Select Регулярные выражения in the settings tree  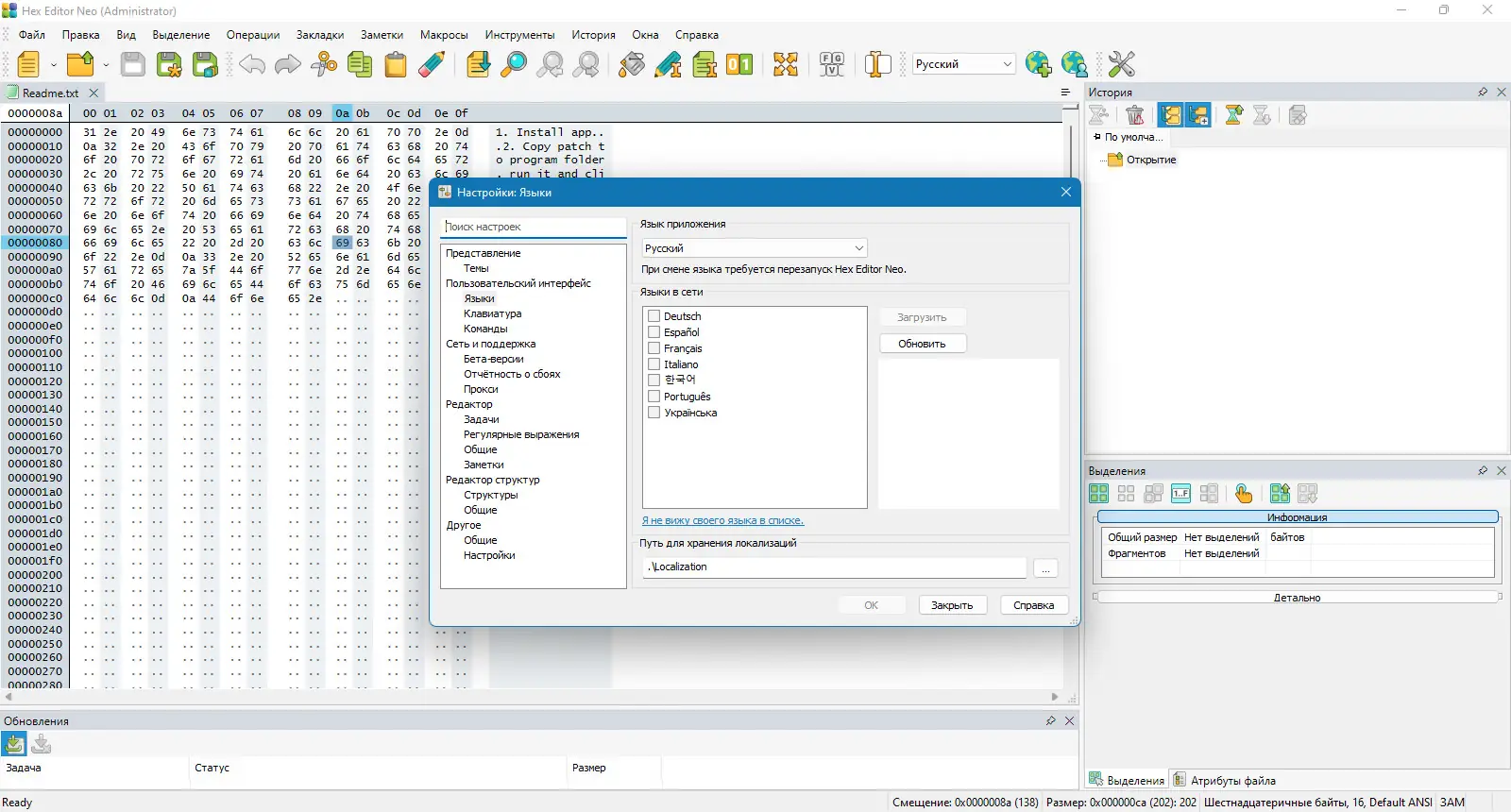(x=521, y=434)
